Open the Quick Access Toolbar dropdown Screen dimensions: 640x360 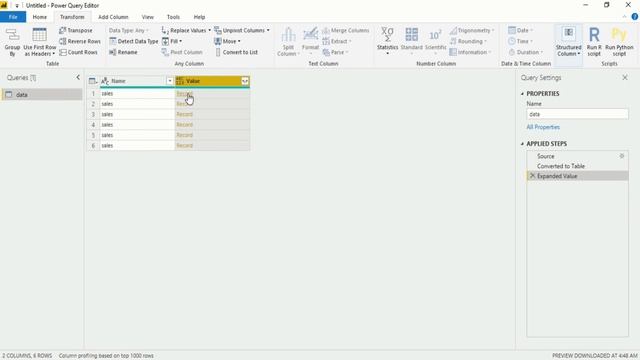(x=17, y=6)
